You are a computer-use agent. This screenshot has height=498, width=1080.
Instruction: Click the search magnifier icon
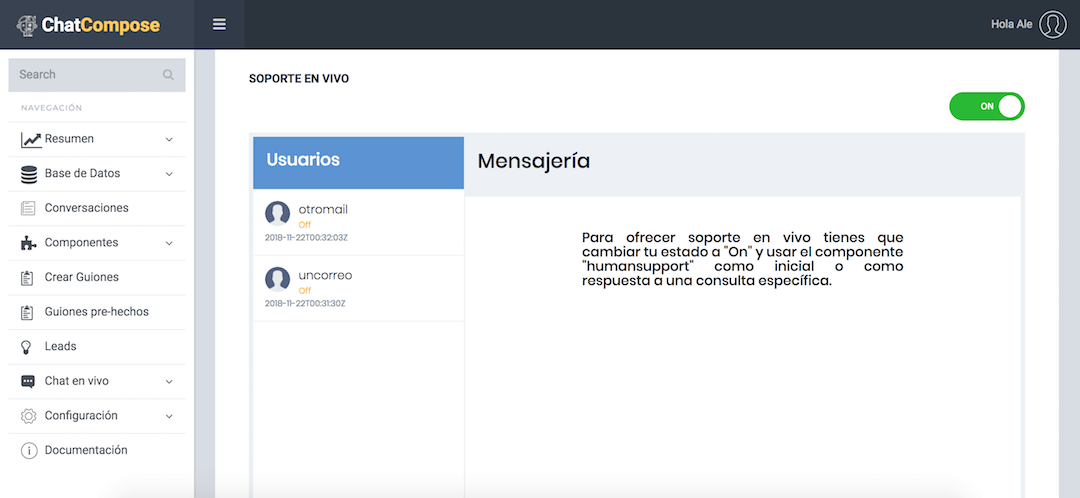[x=168, y=74]
